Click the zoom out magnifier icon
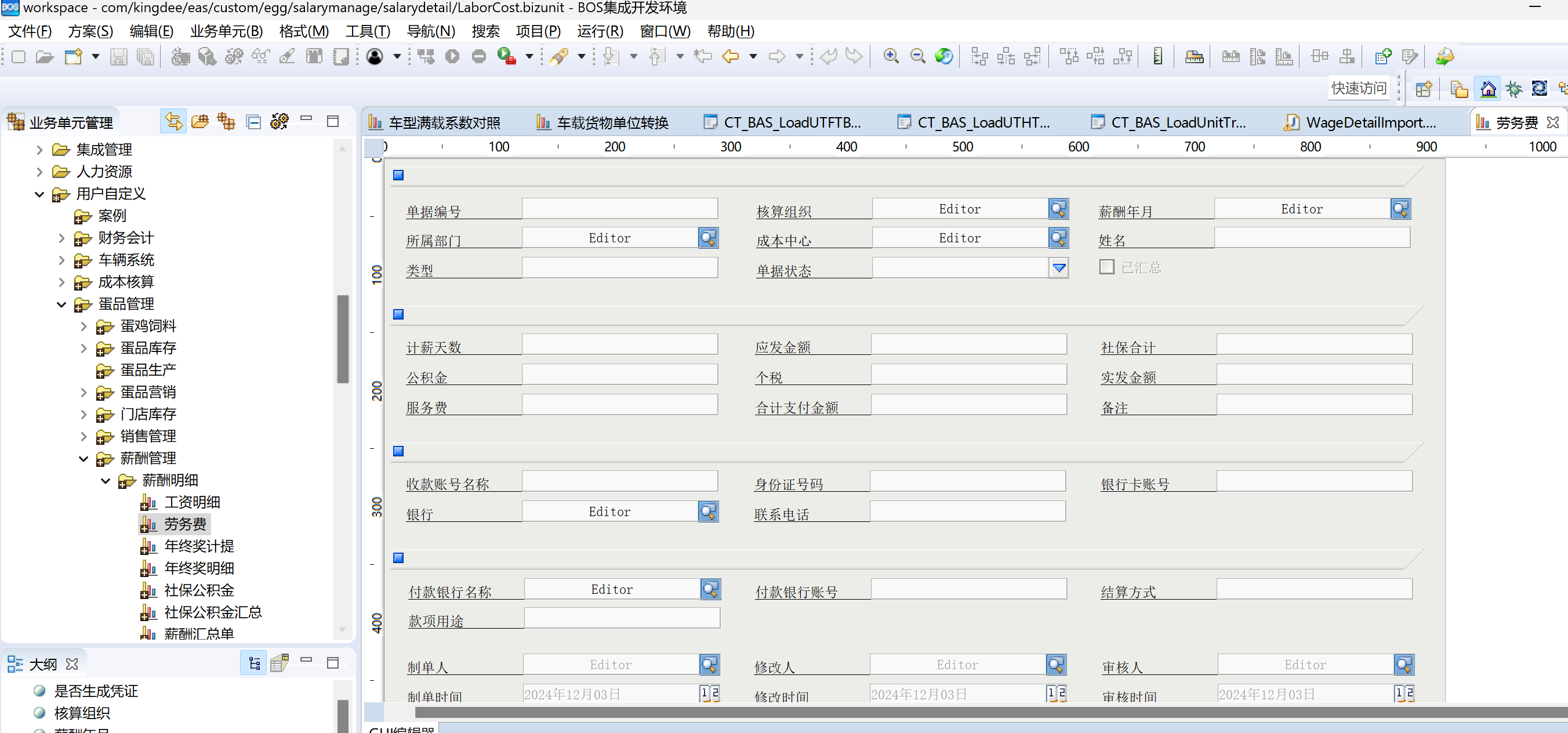 (x=917, y=57)
